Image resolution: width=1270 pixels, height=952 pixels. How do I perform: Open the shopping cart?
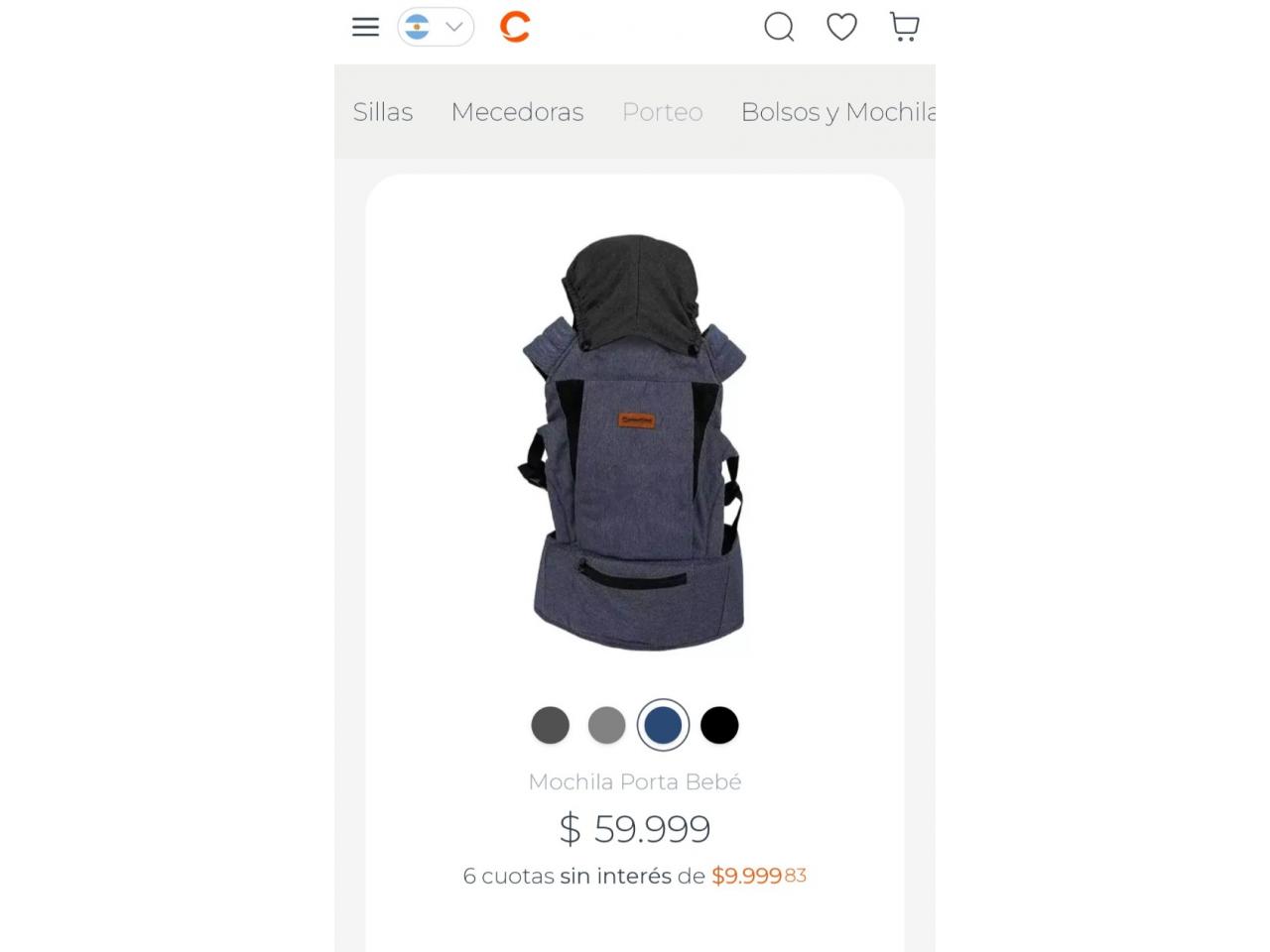click(x=904, y=27)
